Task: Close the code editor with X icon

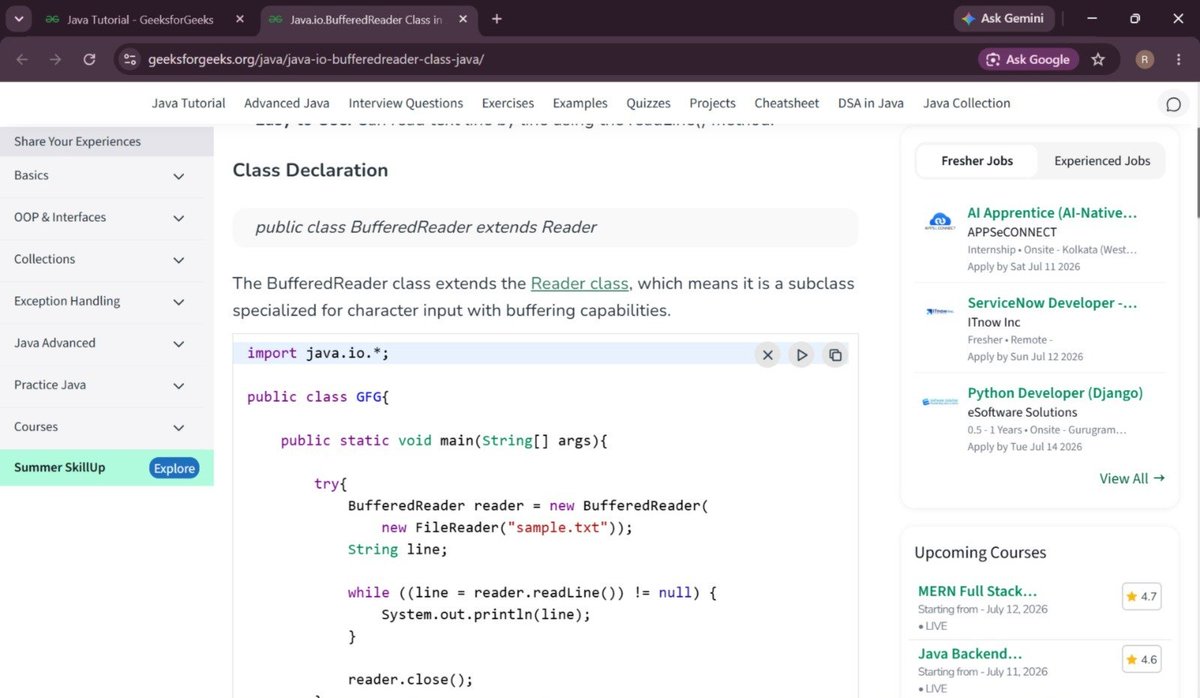Action: click(x=767, y=354)
